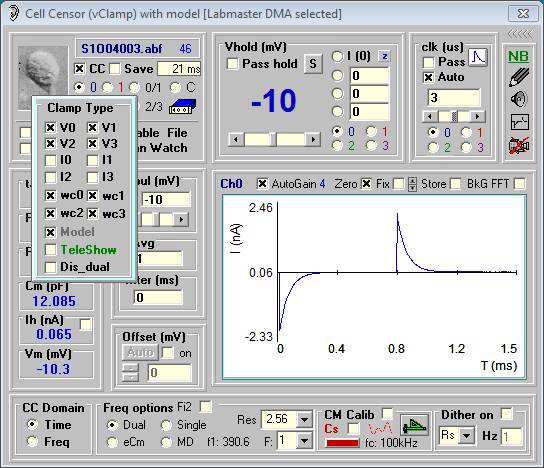Open the Res dropdown
Screen dimensions: 544x468
coord(304,419)
